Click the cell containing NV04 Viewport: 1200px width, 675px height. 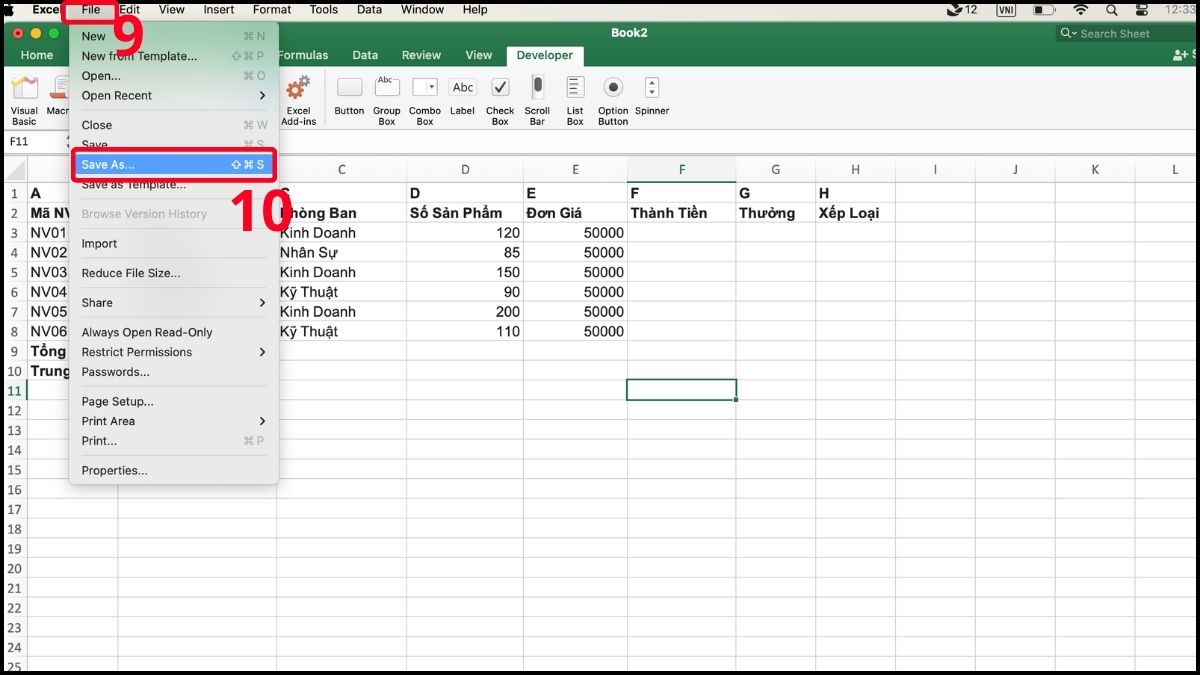[x=49, y=292]
